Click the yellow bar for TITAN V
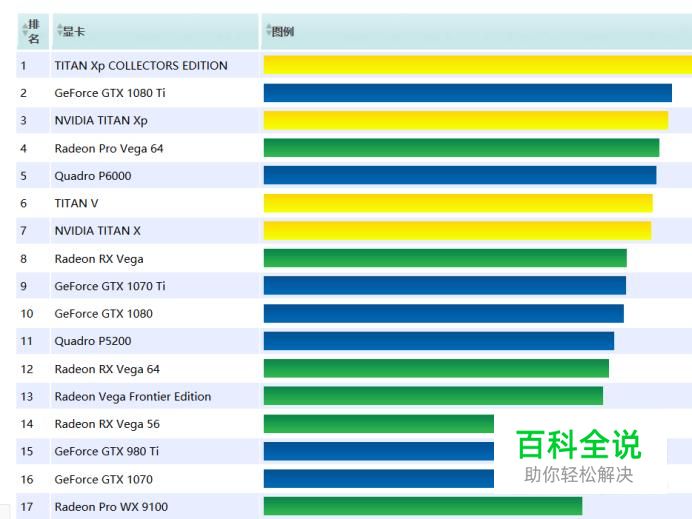Screen dimensions: 692x519 tap(458, 203)
